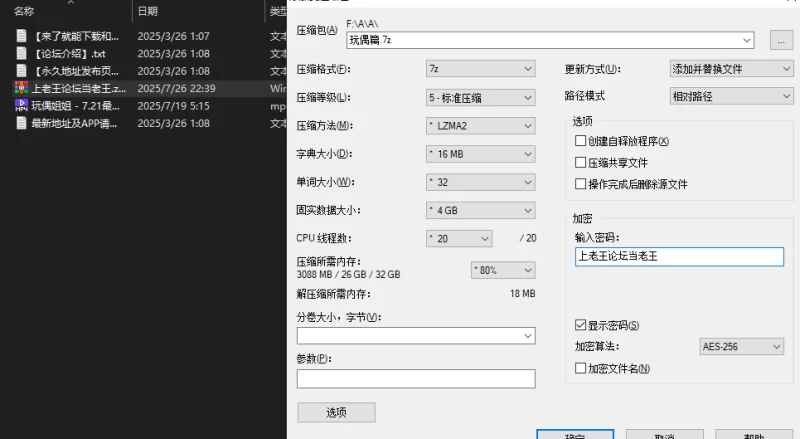Image resolution: width=800 pixels, height=439 pixels.
Task: Open the 单词大小 32 dropdown
Action: [x=480, y=182]
